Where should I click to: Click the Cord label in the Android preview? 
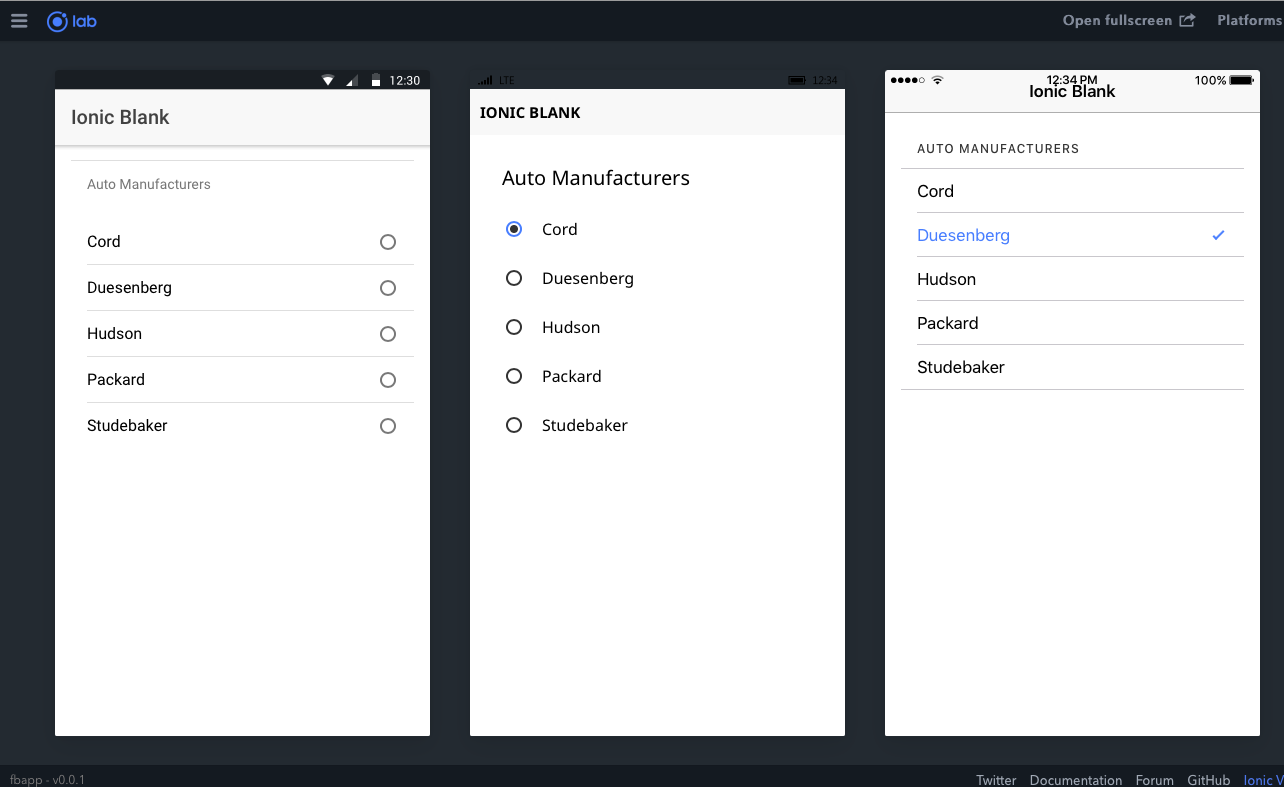click(x=104, y=242)
